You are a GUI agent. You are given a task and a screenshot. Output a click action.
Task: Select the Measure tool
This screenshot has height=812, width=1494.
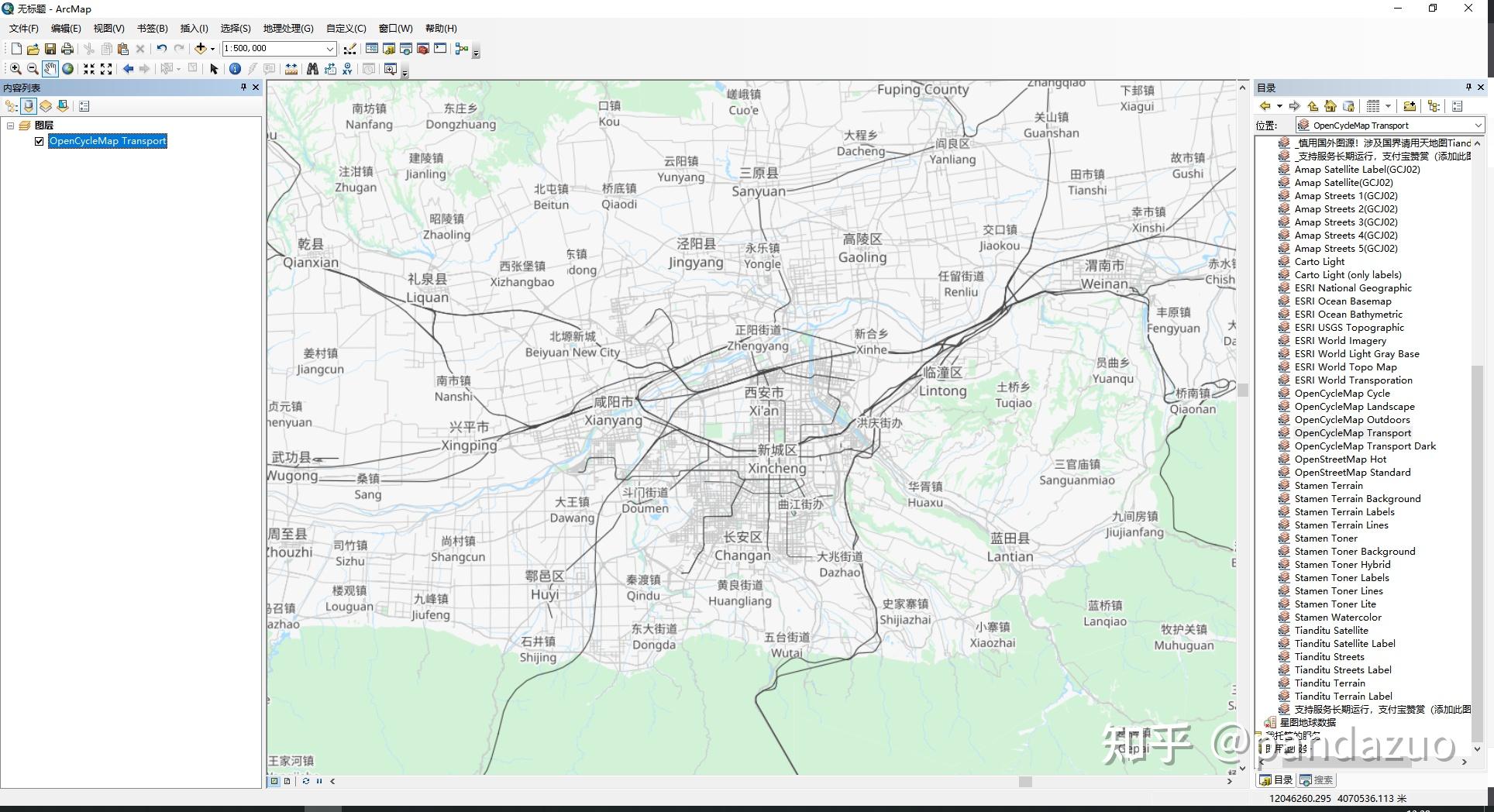[291, 68]
